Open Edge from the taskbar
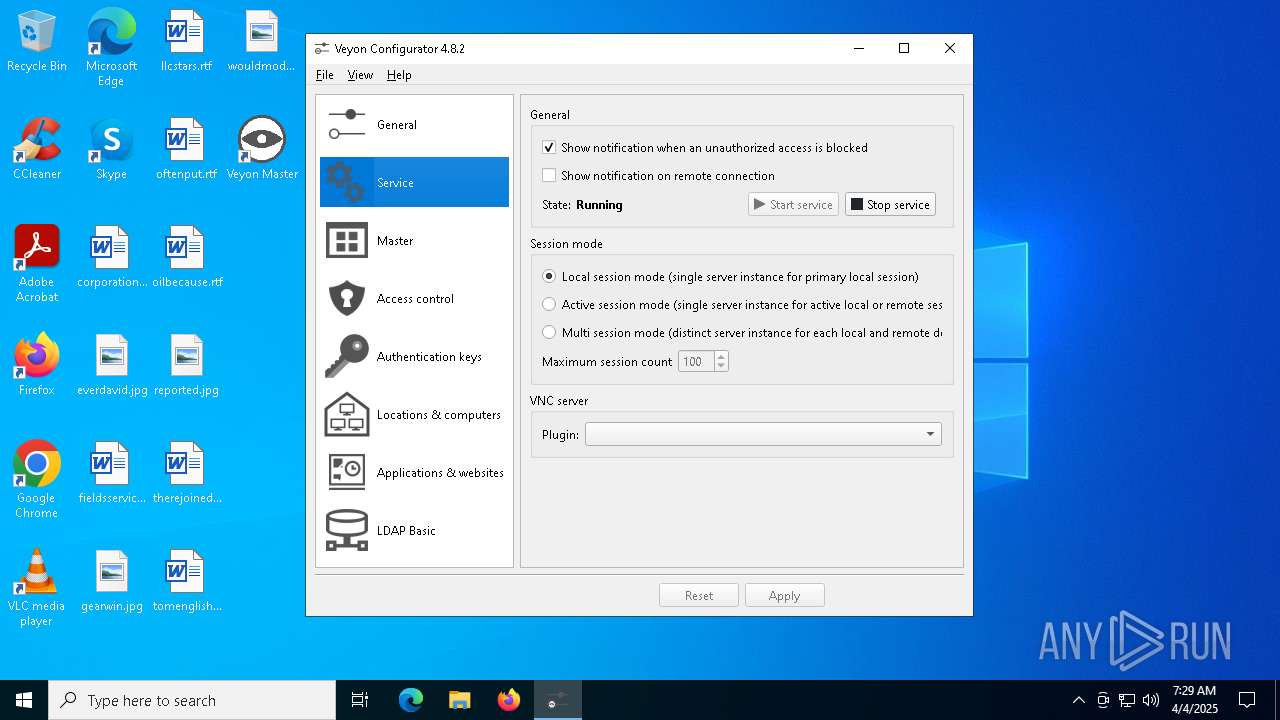 [411, 700]
